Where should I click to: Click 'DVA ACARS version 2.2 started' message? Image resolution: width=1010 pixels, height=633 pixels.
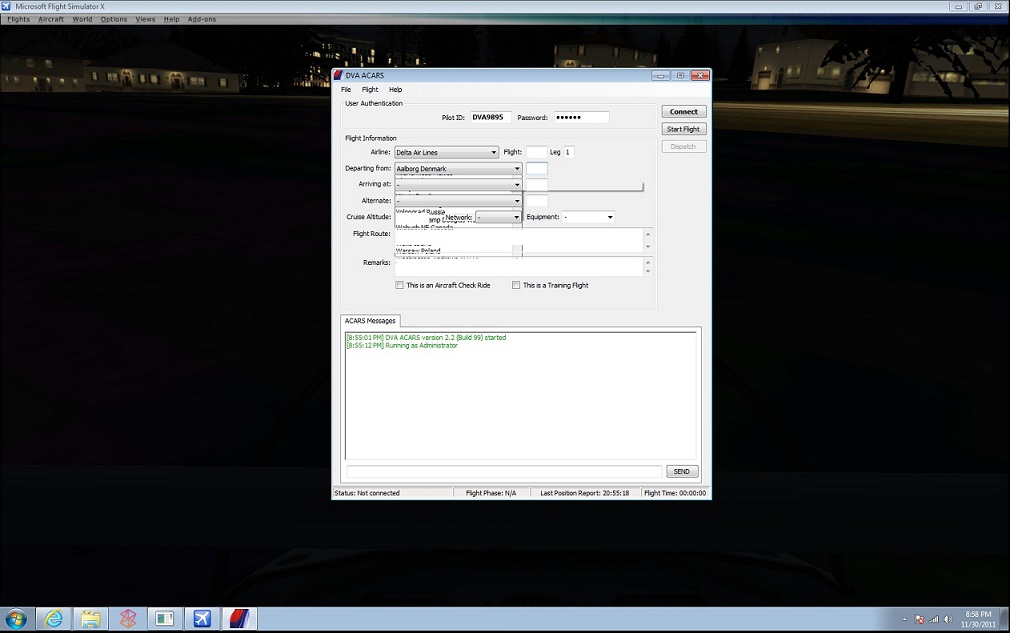click(426, 337)
